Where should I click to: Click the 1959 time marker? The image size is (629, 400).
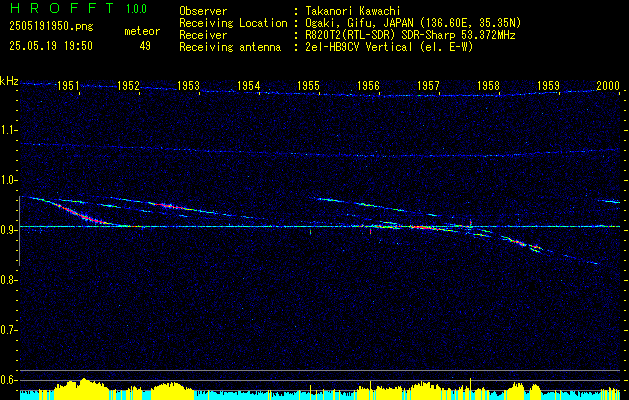tap(548, 85)
